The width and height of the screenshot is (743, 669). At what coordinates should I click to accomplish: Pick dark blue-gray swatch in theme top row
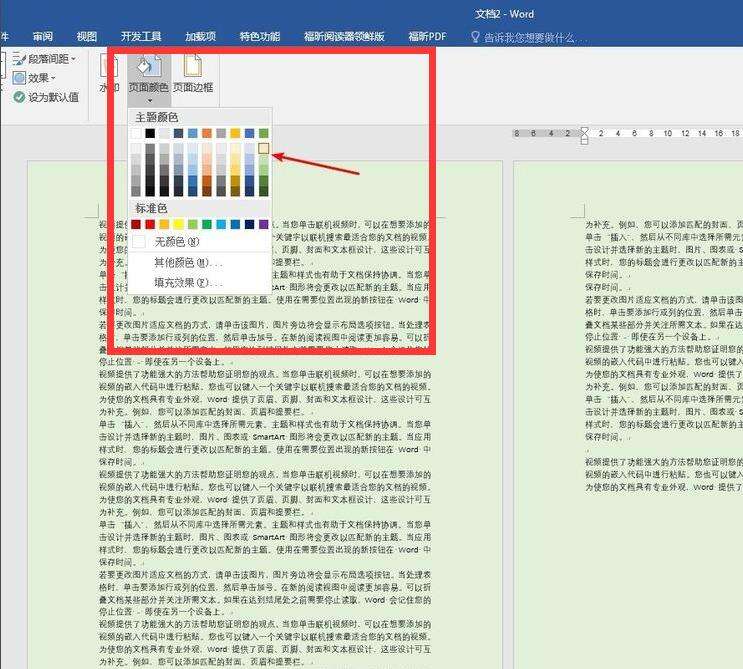179,134
